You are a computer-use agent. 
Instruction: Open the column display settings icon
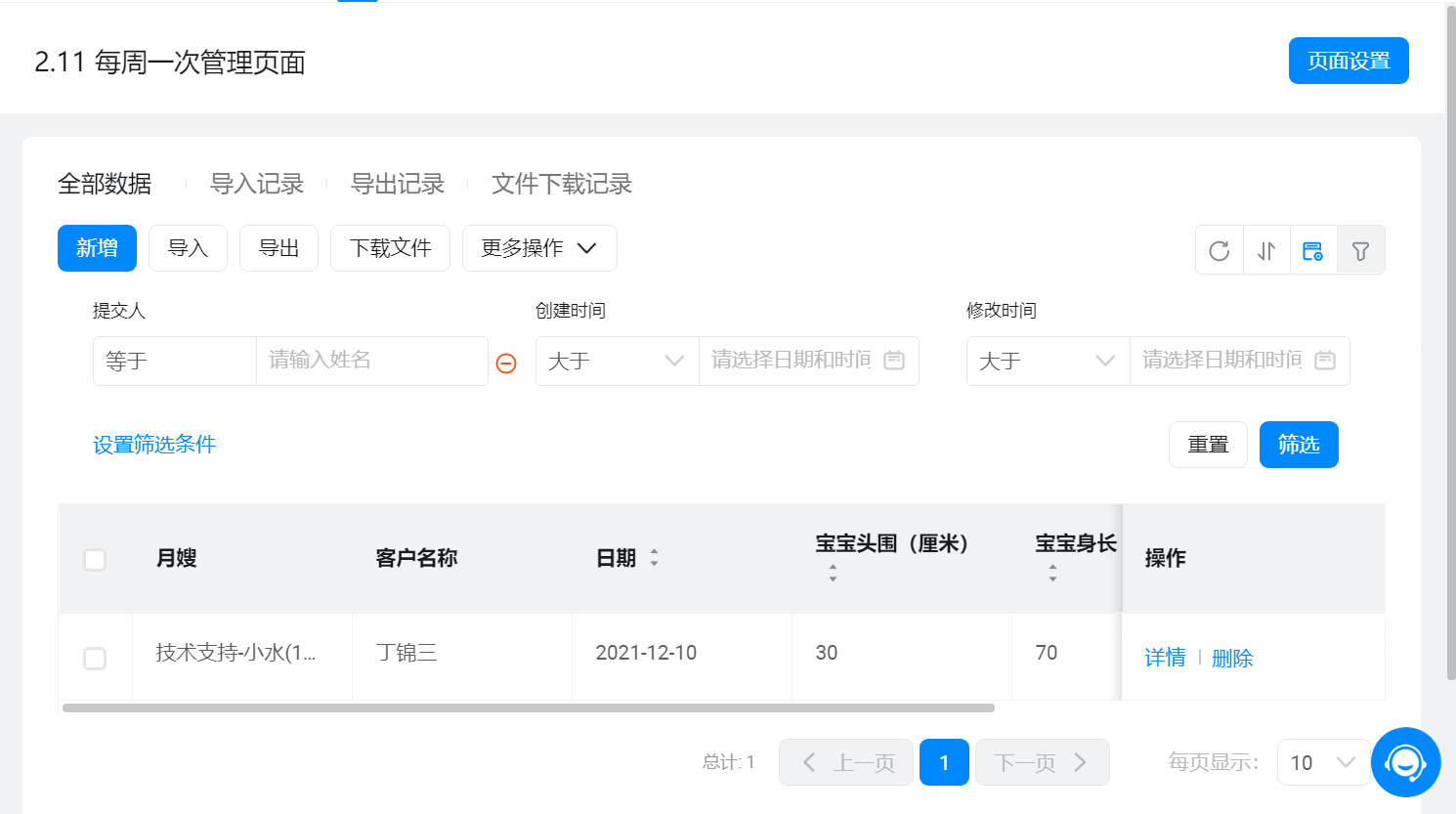pyautogui.click(x=1313, y=250)
